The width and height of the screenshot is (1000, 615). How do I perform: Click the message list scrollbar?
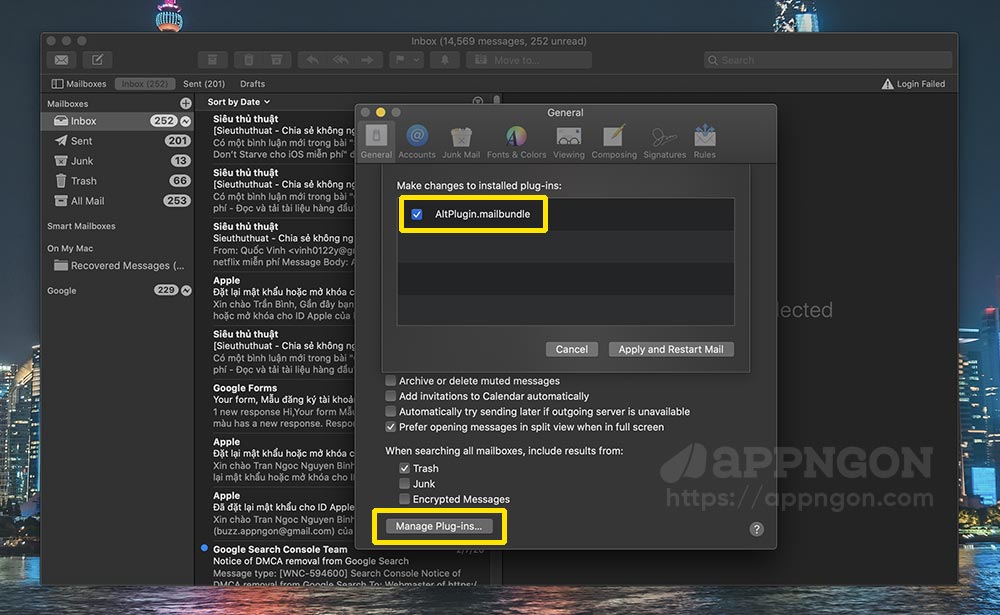pos(496,100)
